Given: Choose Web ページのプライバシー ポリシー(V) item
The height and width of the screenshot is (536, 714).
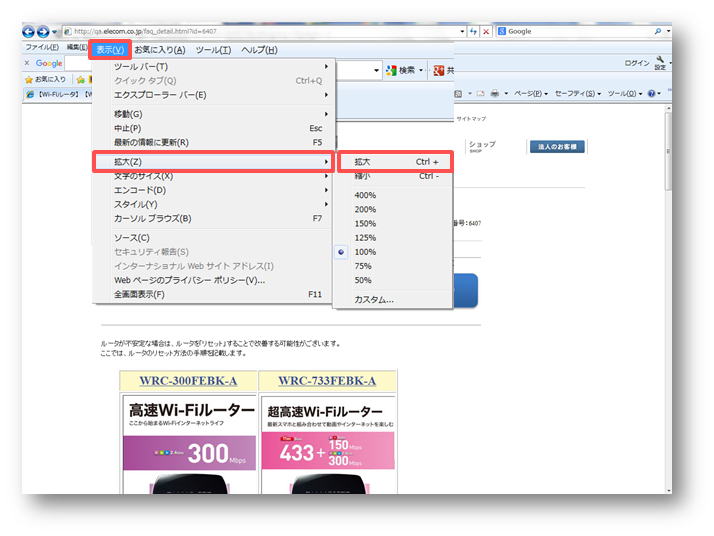Looking at the screenshot, I should 213,280.
